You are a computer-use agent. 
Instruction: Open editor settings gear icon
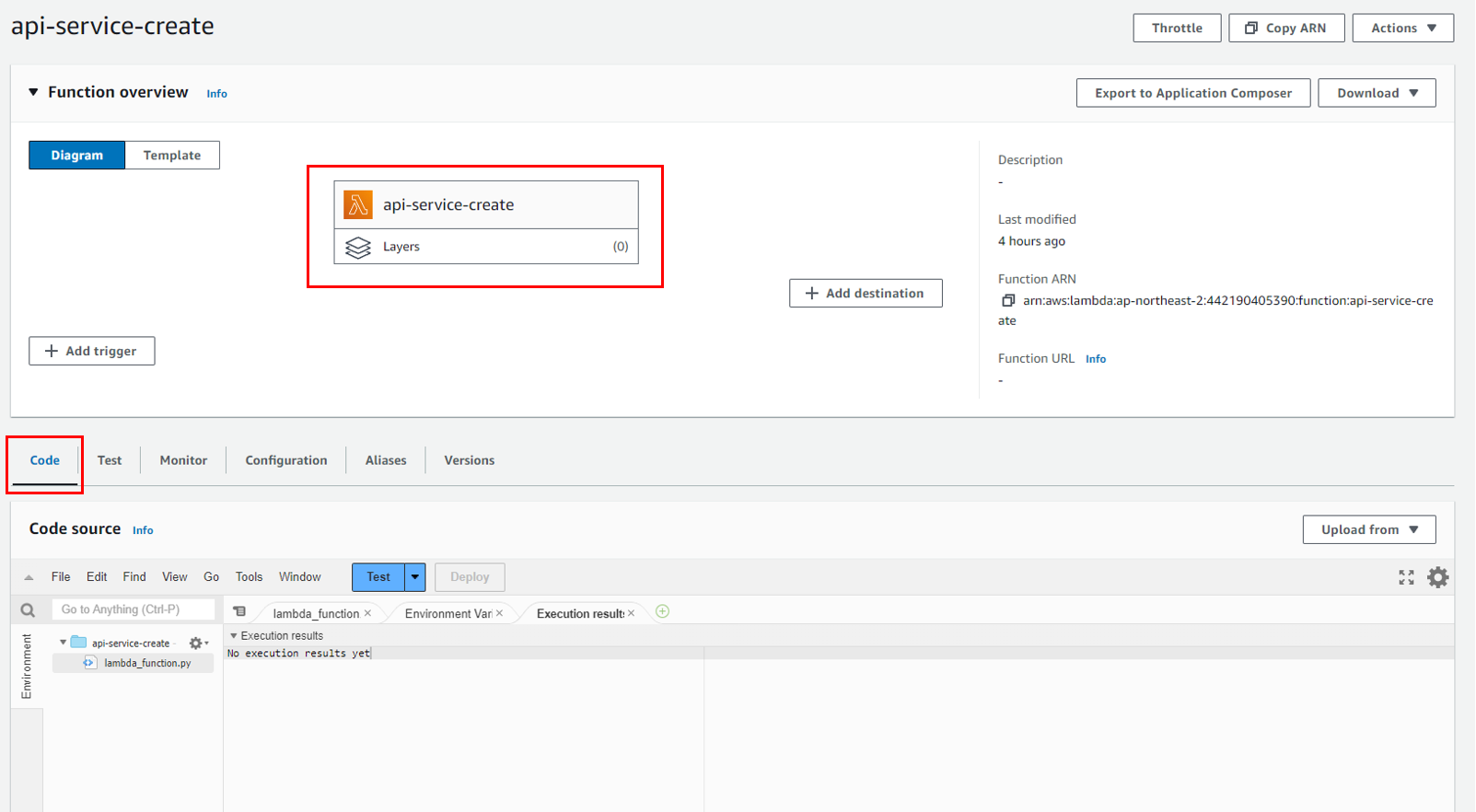click(x=1437, y=577)
